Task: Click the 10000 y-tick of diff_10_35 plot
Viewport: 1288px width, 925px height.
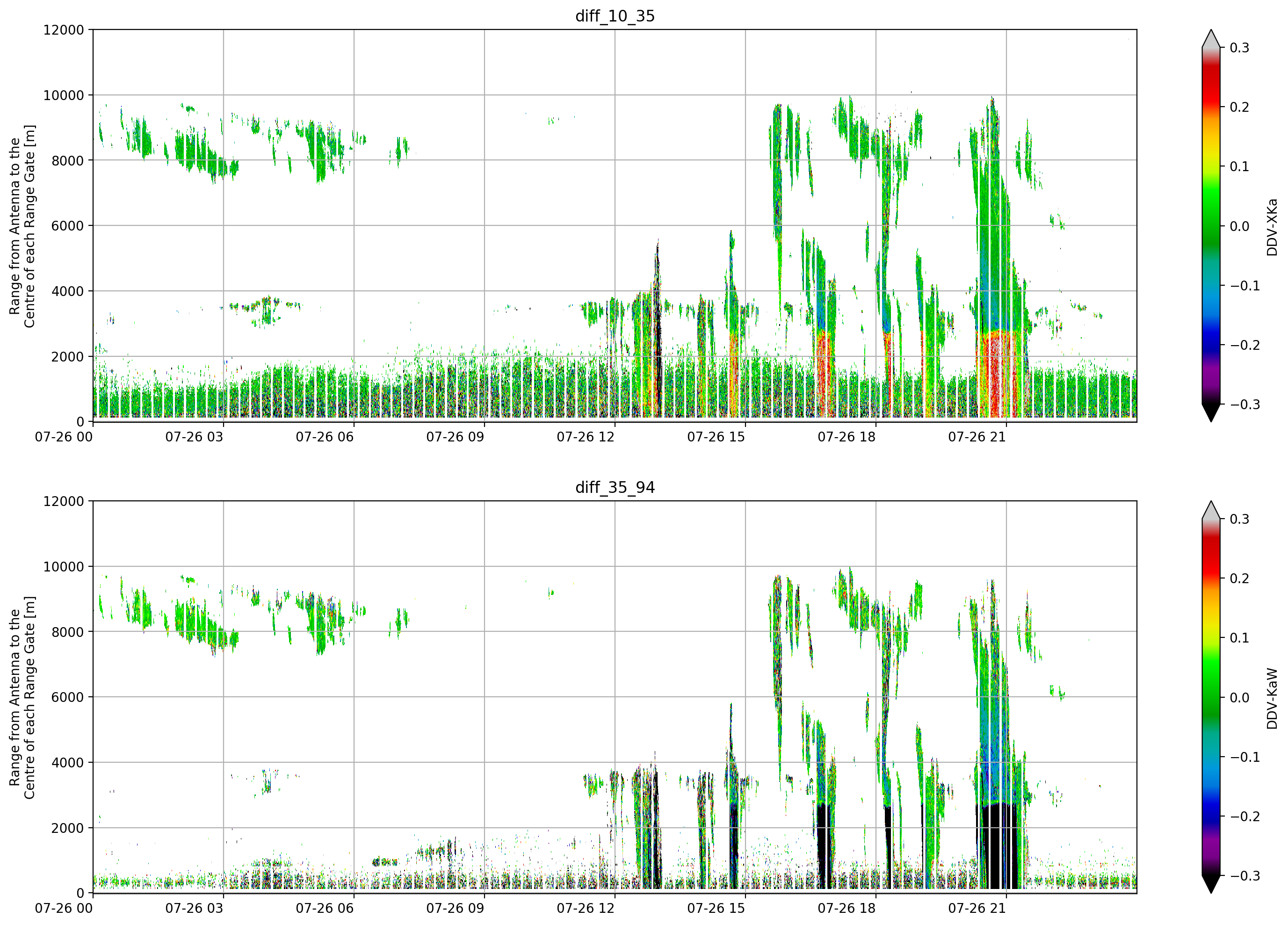Action: coord(64,95)
